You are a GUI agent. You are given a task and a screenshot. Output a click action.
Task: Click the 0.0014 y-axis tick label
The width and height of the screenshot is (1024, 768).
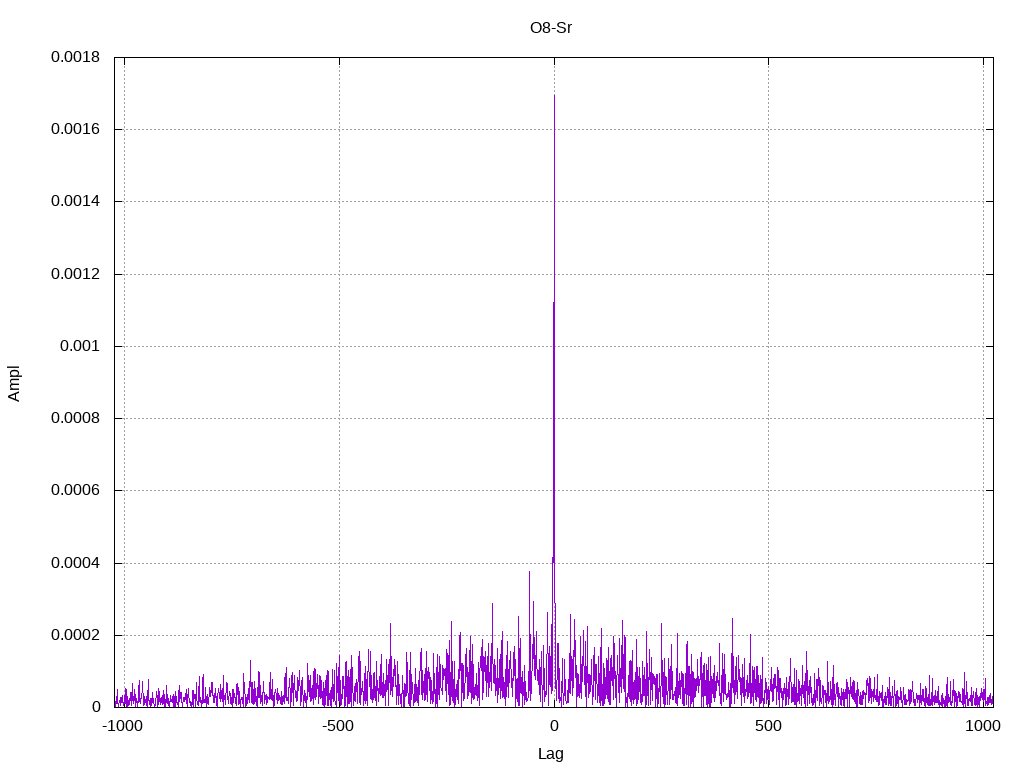tap(75, 201)
